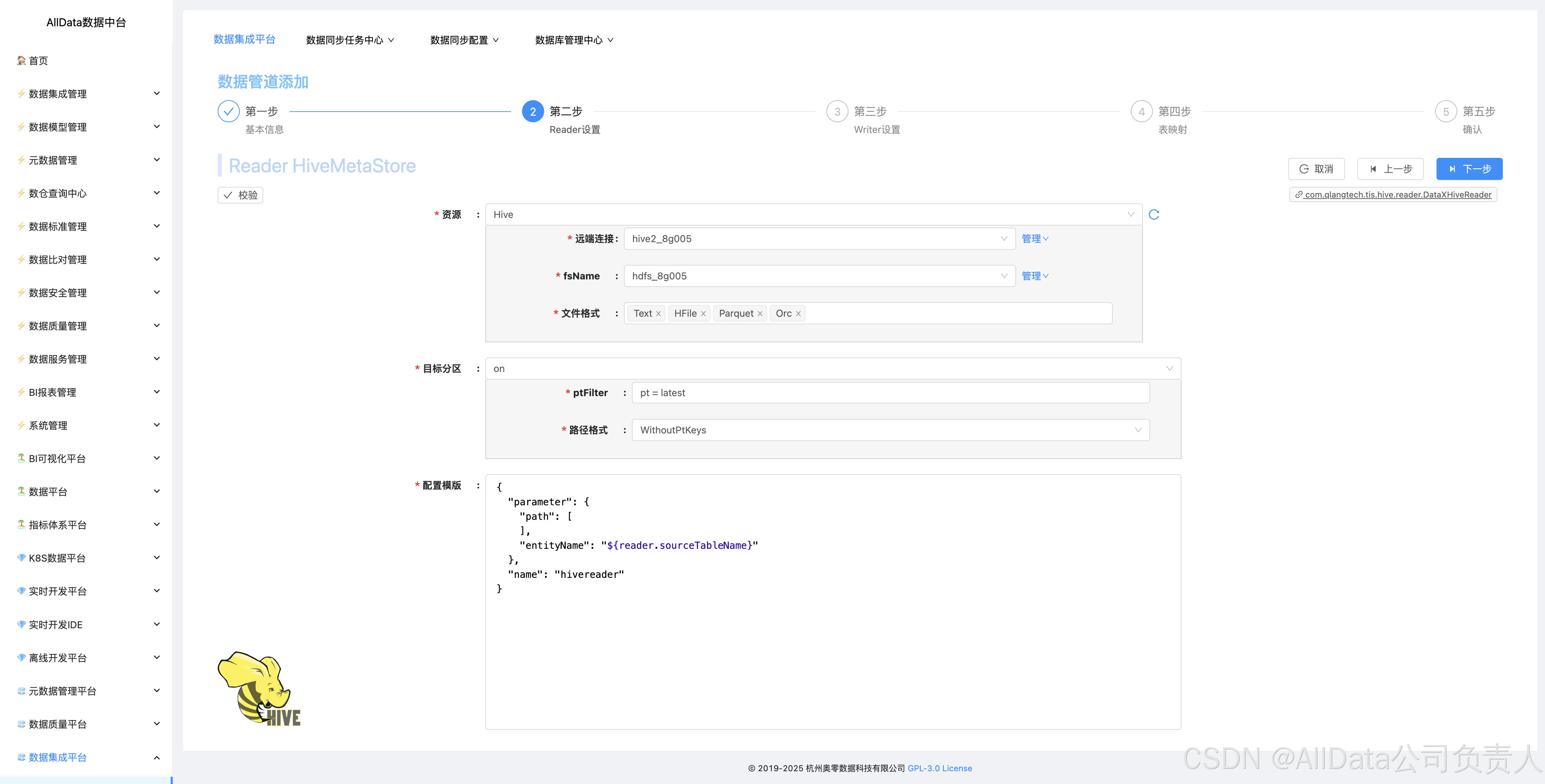Open the 数据同步任务中心 menu
1545x784 pixels.
[350, 40]
